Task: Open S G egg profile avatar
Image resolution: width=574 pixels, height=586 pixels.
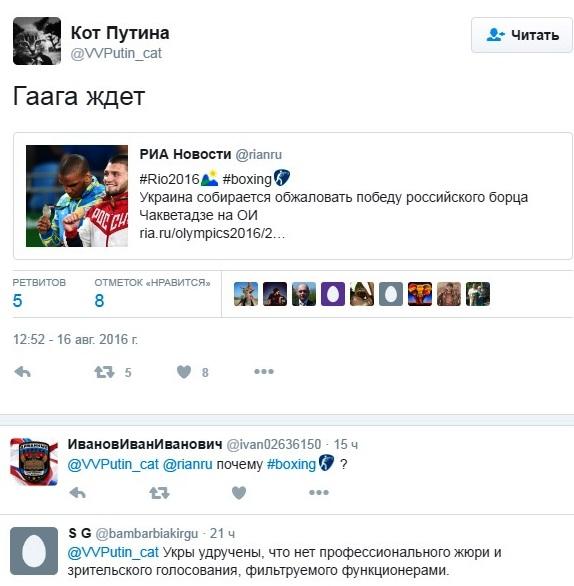Action: [x=34, y=551]
